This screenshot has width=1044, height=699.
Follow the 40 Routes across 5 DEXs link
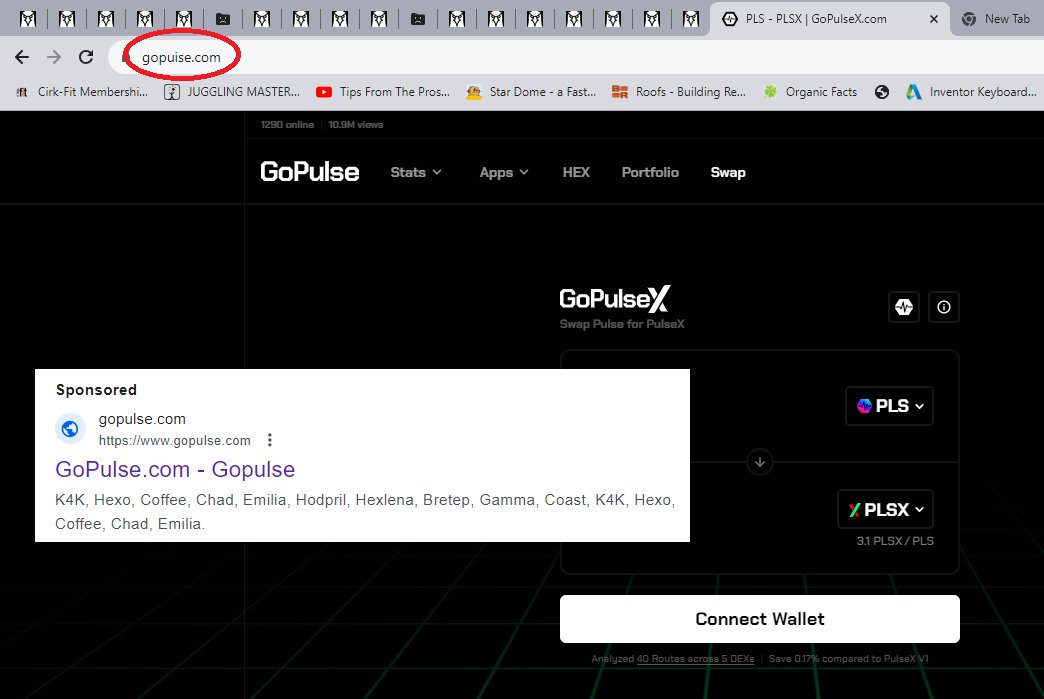(694, 659)
